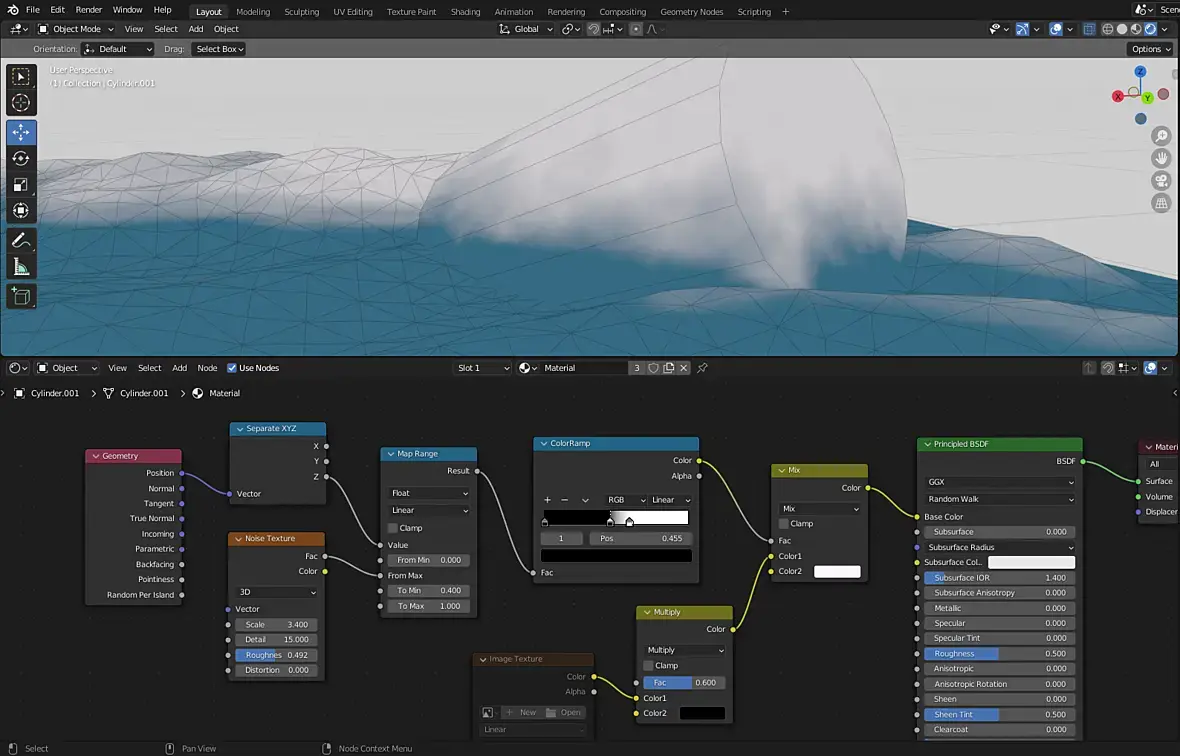Adjust the Roughness slider in Principled BSDF
Image resolution: width=1180 pixels, height=756 pixels.
tap(1000, 653)
